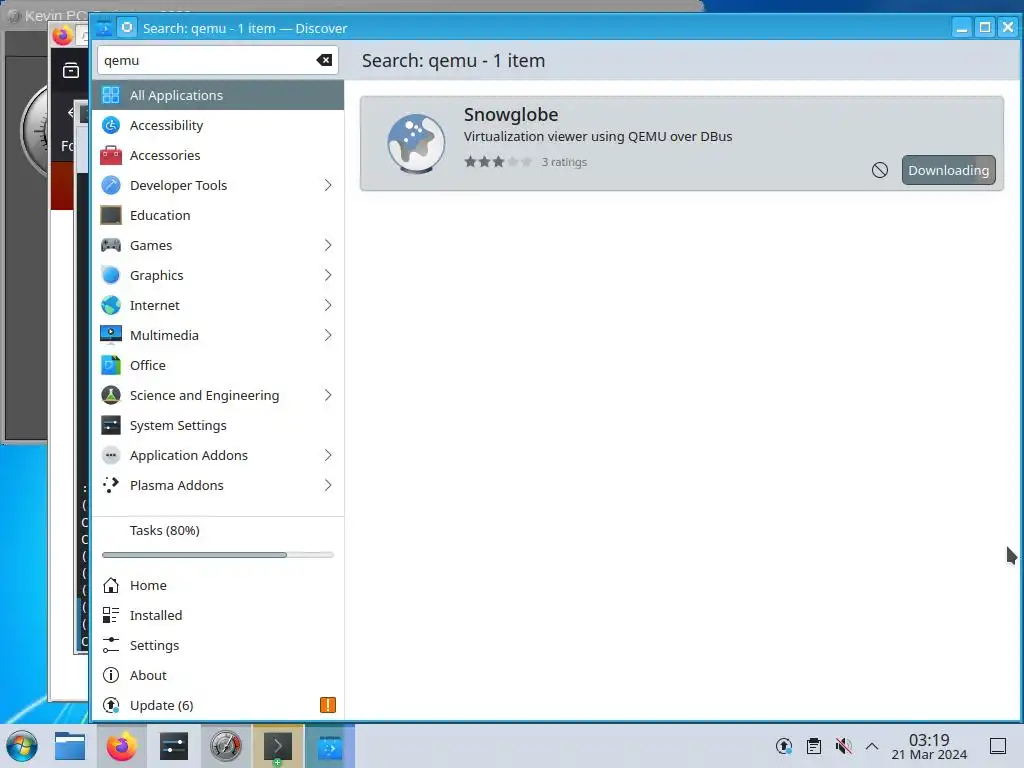Click the updates tray notifier icon
The image size is (1024, 768).
click(784, 746)
